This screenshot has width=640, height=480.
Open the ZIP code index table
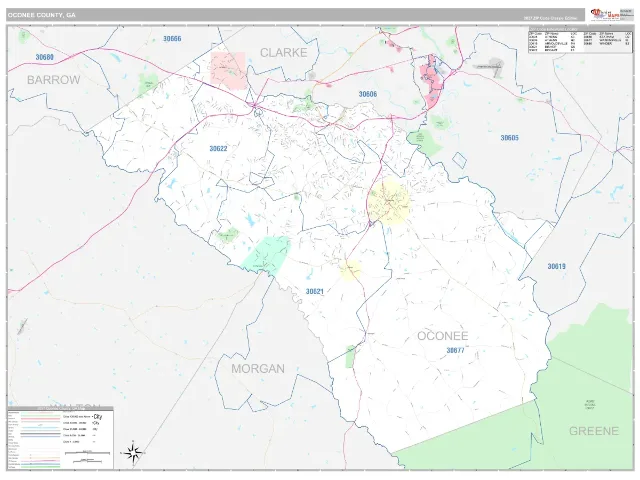tap(581, 40)
